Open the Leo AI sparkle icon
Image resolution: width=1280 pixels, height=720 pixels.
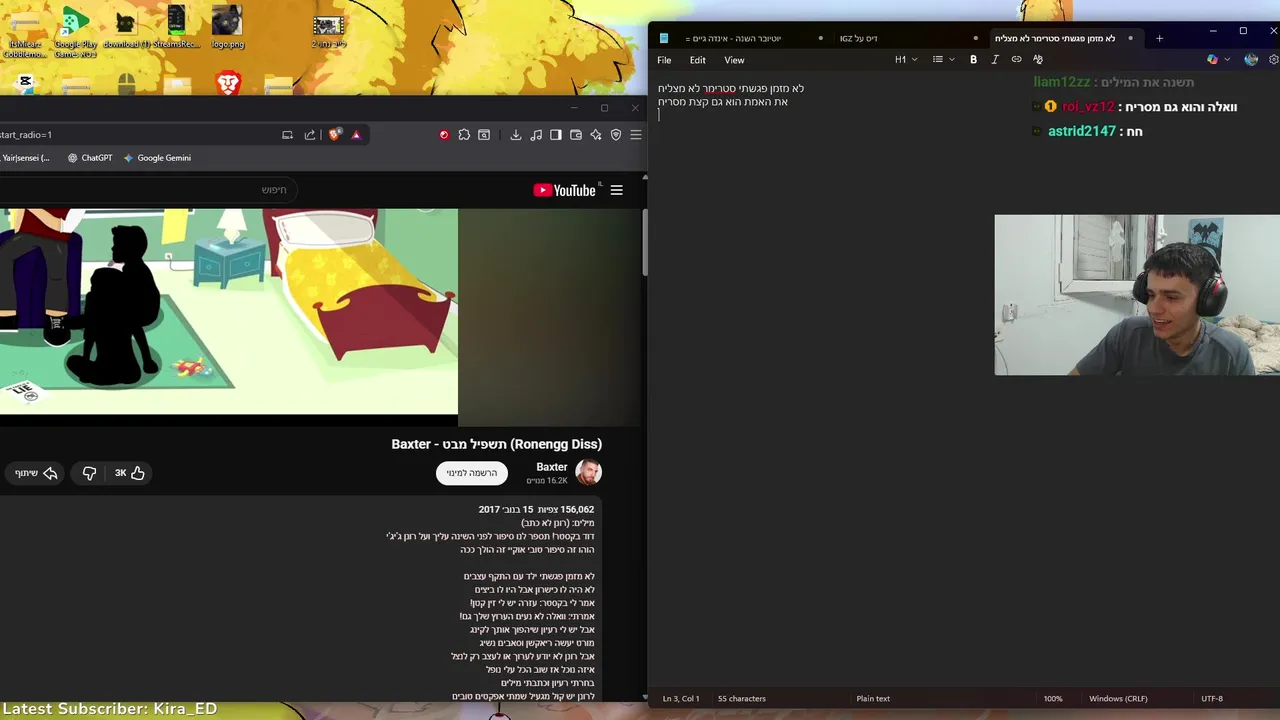pyautogui.click(x=596, y=135)
